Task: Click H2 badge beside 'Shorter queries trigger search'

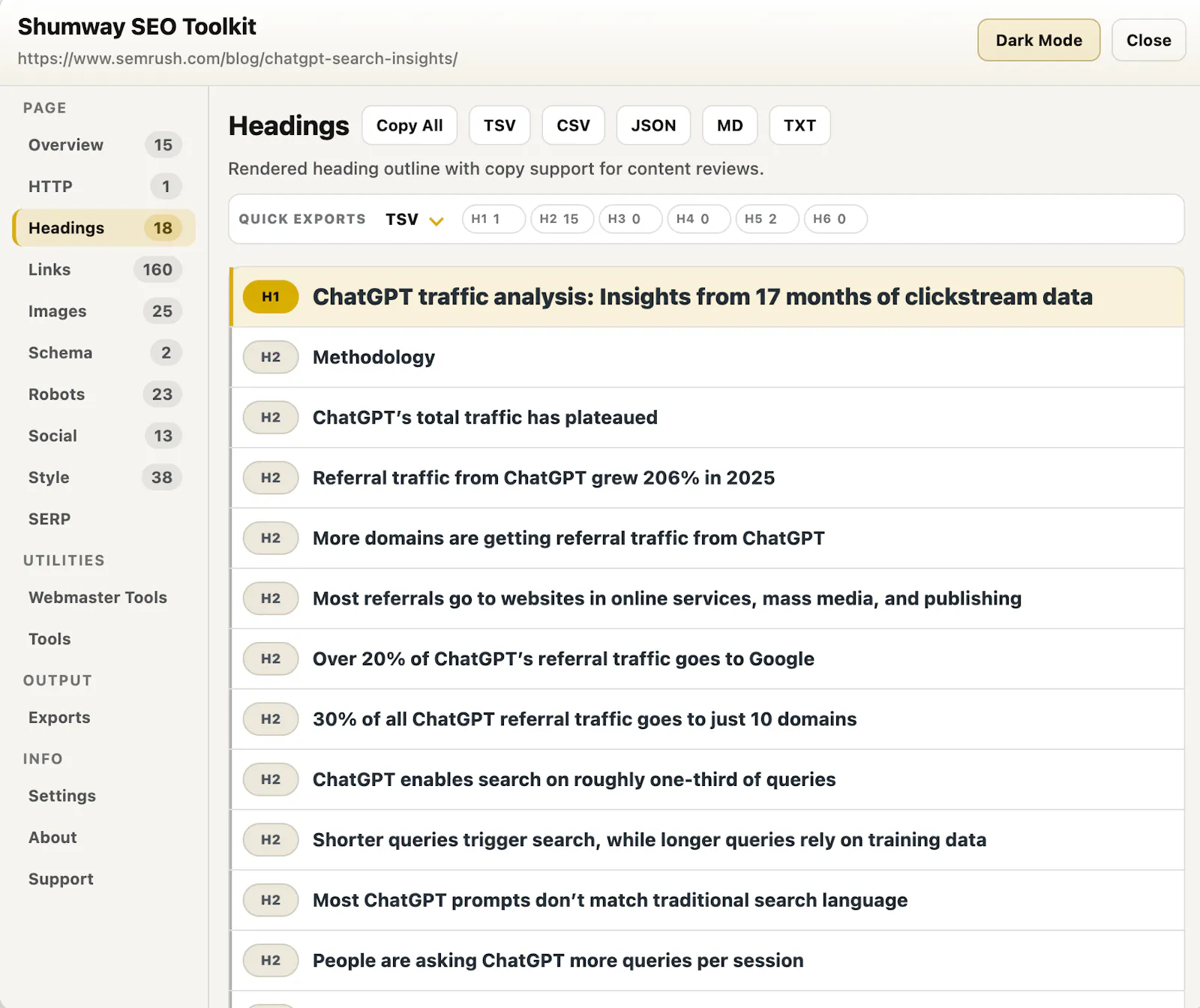Action: tap(271, 840)
